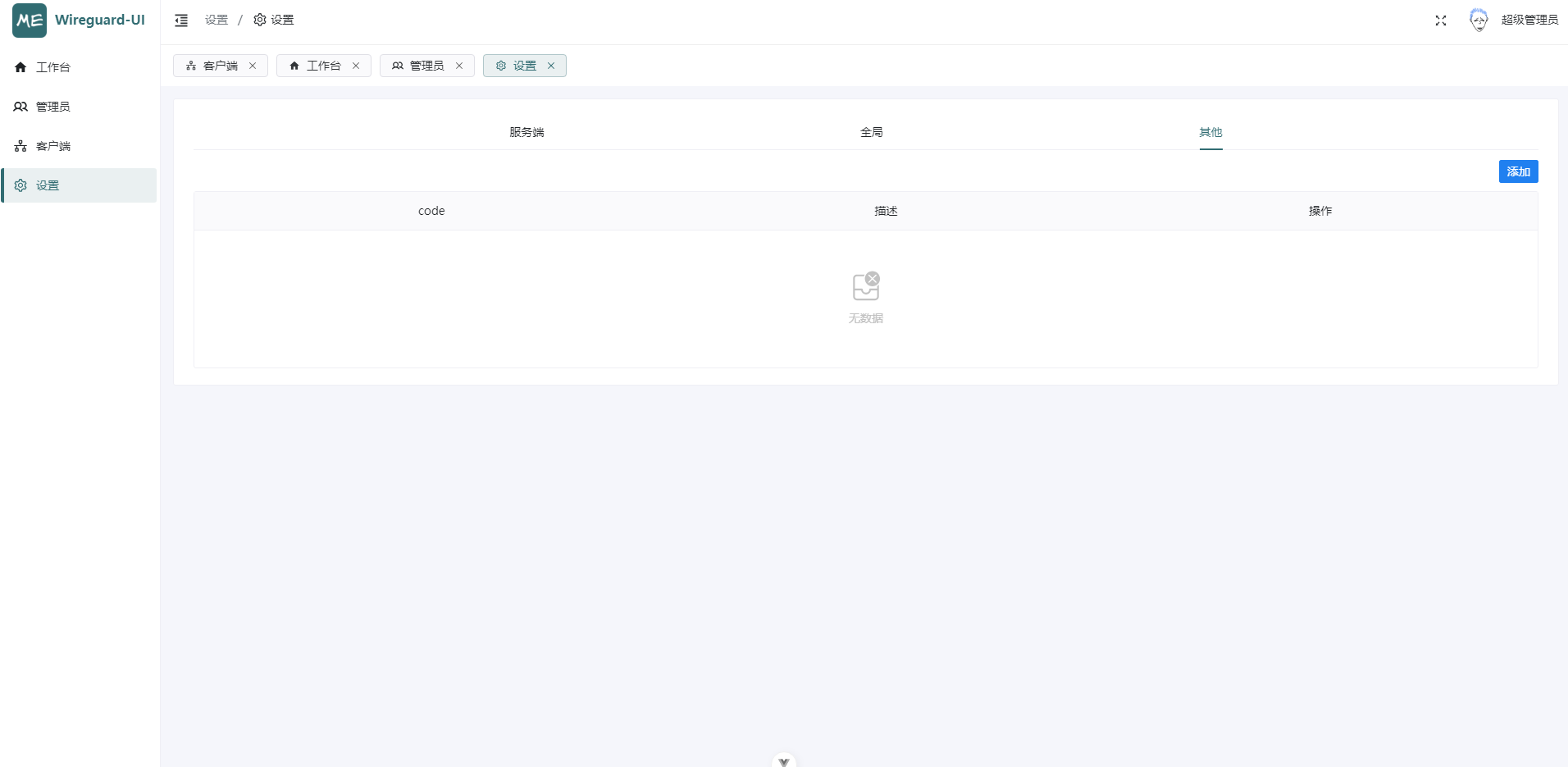Collapse the sidebar with the menu fold icon
The image size is (1568, 767).
(181, 21)
